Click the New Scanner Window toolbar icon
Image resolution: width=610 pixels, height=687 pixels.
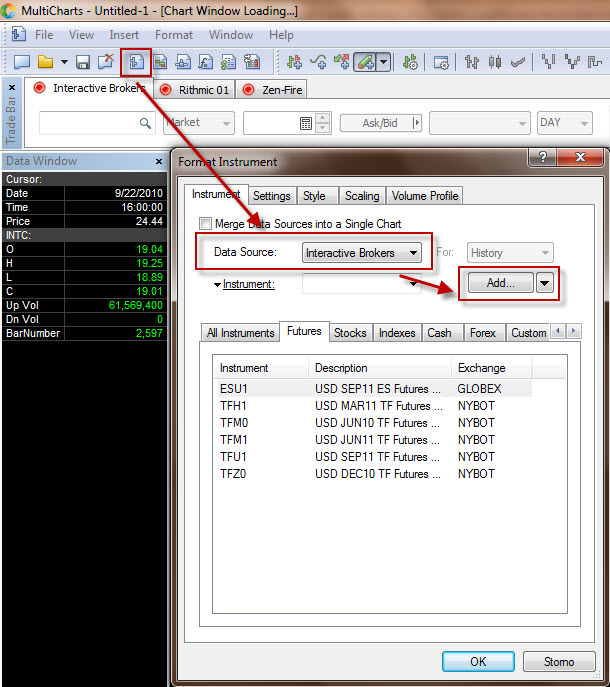(x=160, y=62)
